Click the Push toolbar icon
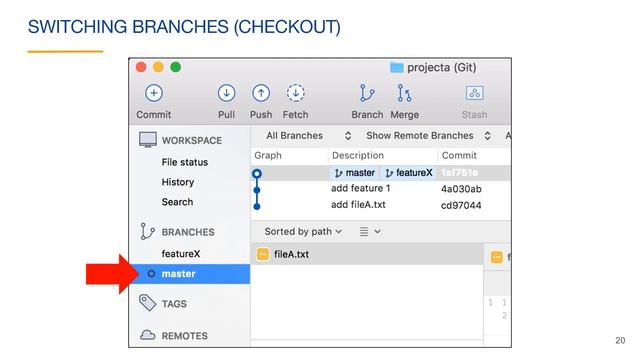This screenshot has height=360, width=640. point(261,93)
